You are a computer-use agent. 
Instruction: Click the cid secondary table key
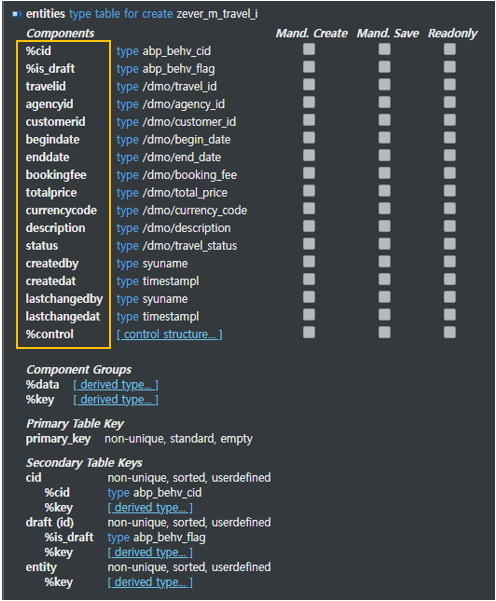pos(33,478)
